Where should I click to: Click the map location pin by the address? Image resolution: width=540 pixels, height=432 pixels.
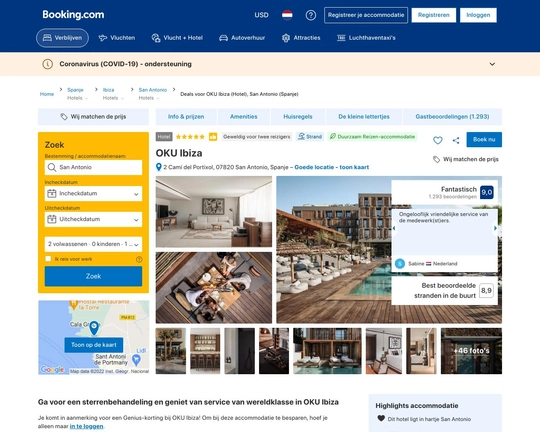(x=159, y=167)
